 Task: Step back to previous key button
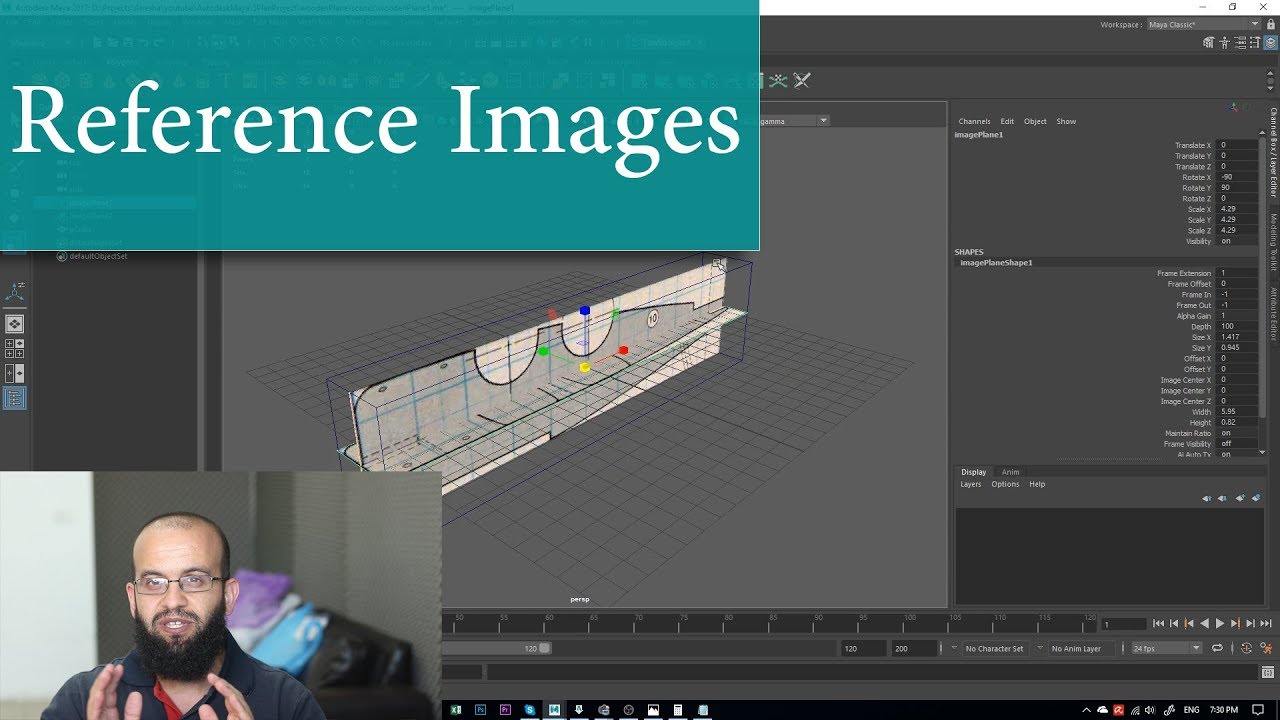point(1188,623)
